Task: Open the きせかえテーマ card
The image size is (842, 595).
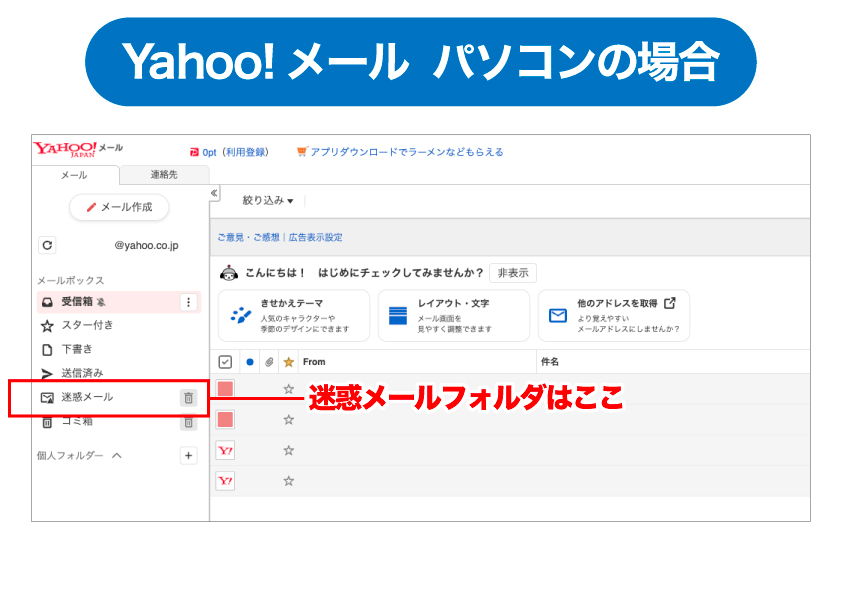Action: point(294,316)
